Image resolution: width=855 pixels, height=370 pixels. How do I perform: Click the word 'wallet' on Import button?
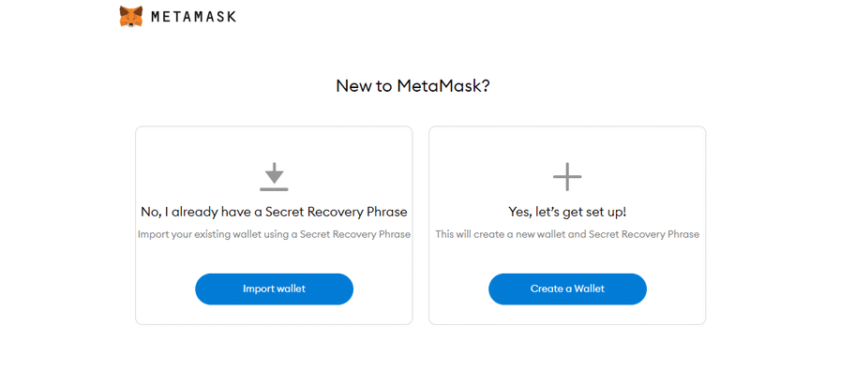click(x=290, y=289)
